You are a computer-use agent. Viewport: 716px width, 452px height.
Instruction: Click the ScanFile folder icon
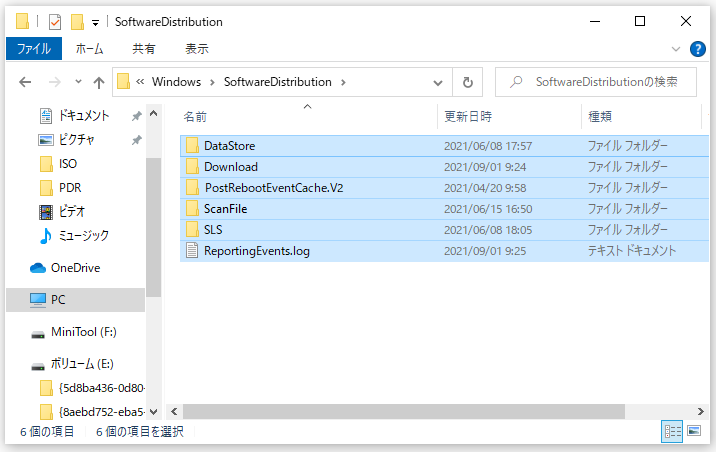192,209
